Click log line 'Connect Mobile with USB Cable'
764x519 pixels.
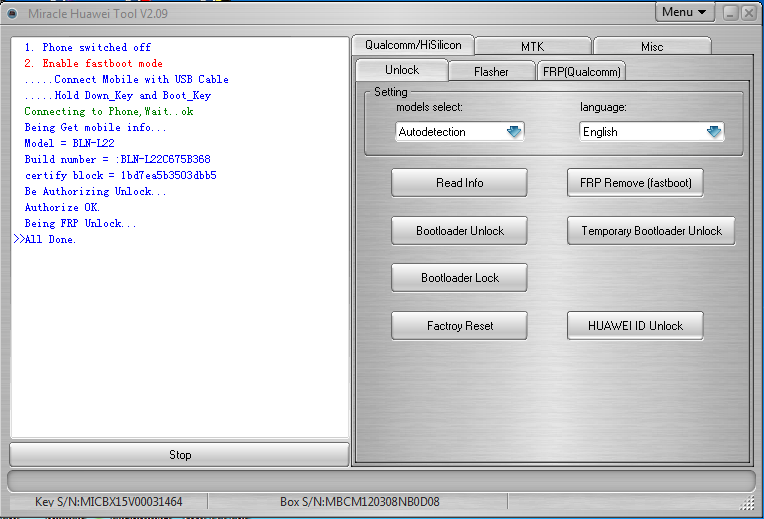point(141,79)
